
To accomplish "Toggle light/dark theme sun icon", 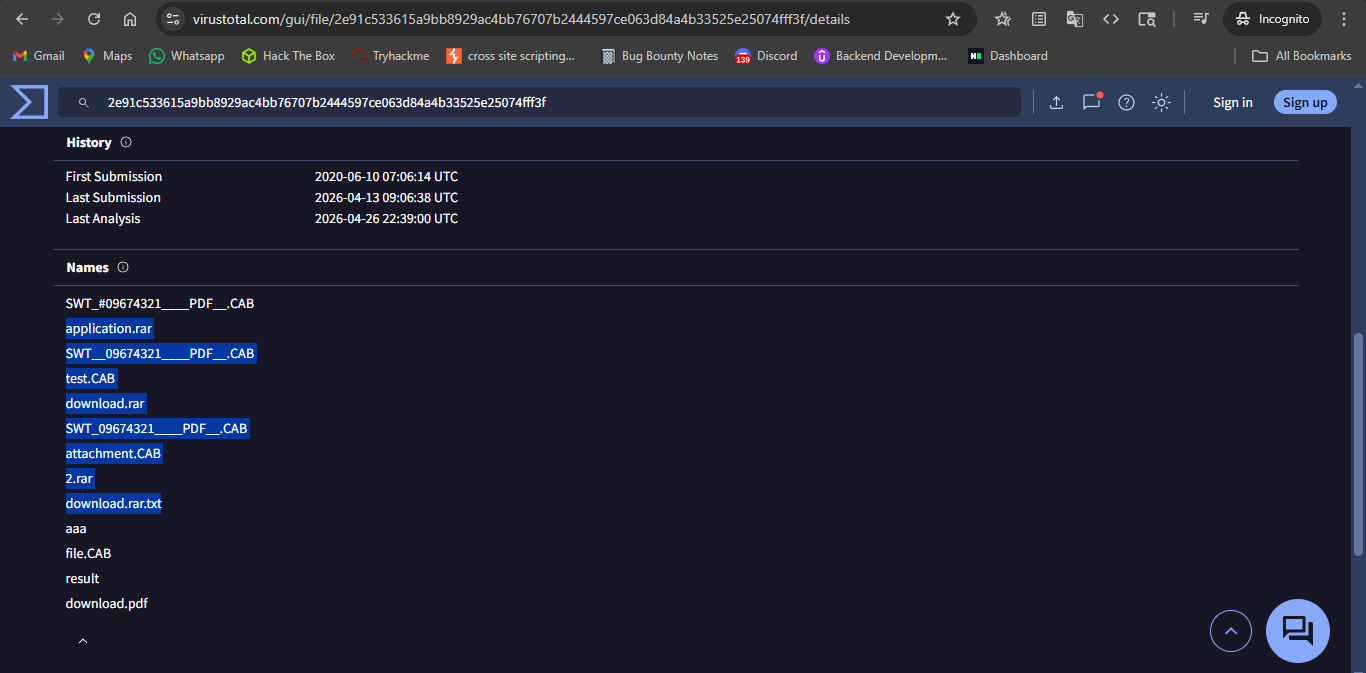I will tap(1161, 102).
